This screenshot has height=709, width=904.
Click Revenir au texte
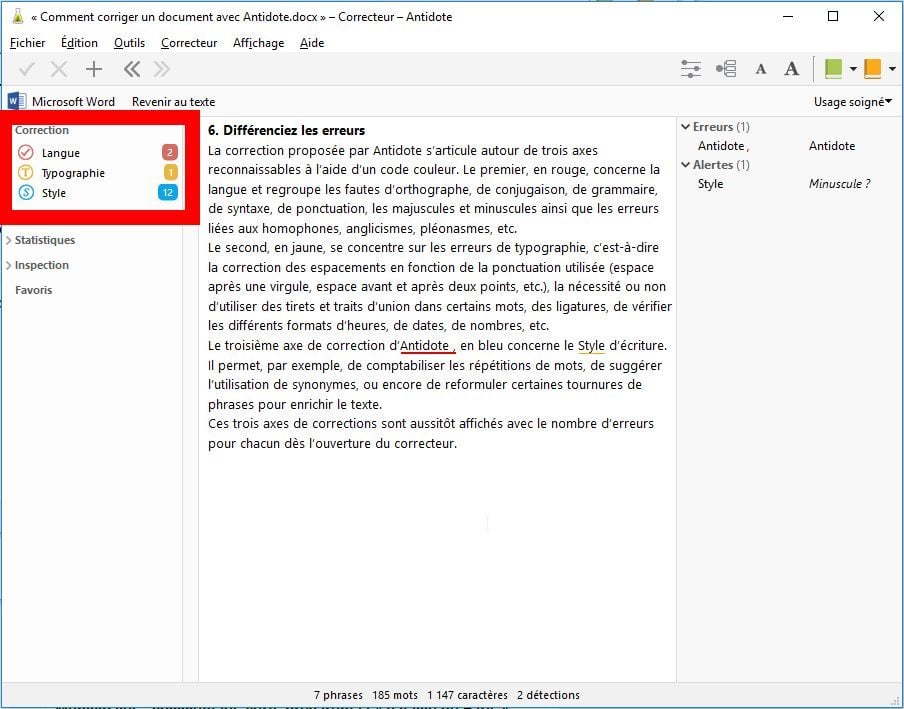pos(174,102)
